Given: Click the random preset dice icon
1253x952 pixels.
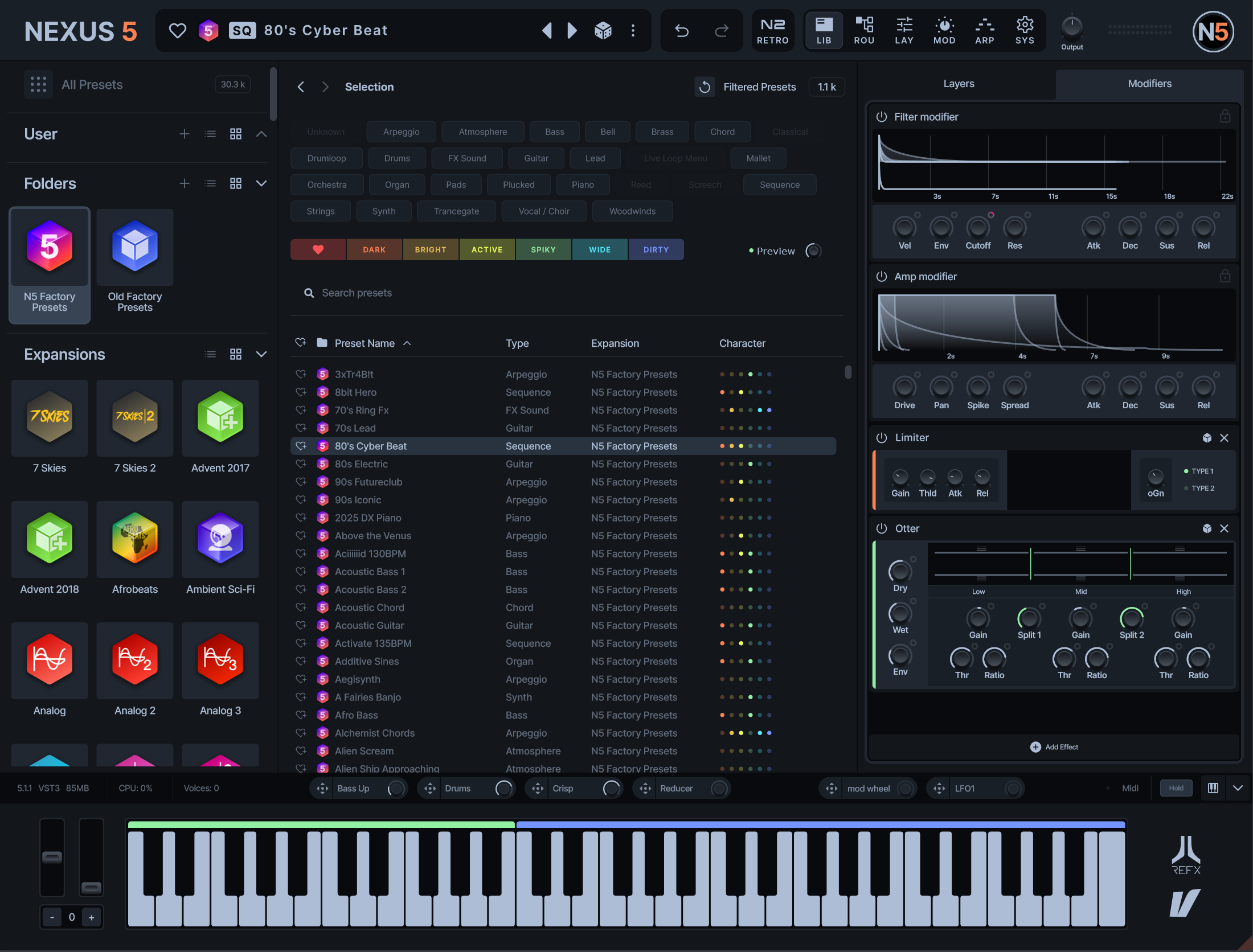Looking at the screenshot, I should pos(603,30).
